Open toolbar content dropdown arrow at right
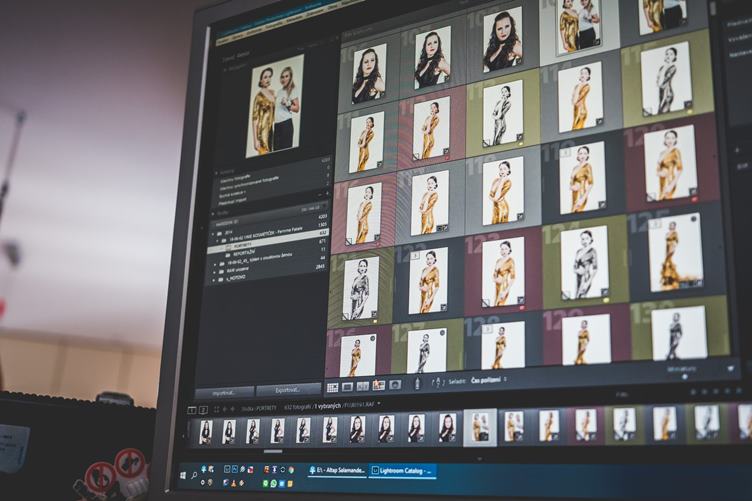Viewport: 752px width, 501px height. point(730,369)
